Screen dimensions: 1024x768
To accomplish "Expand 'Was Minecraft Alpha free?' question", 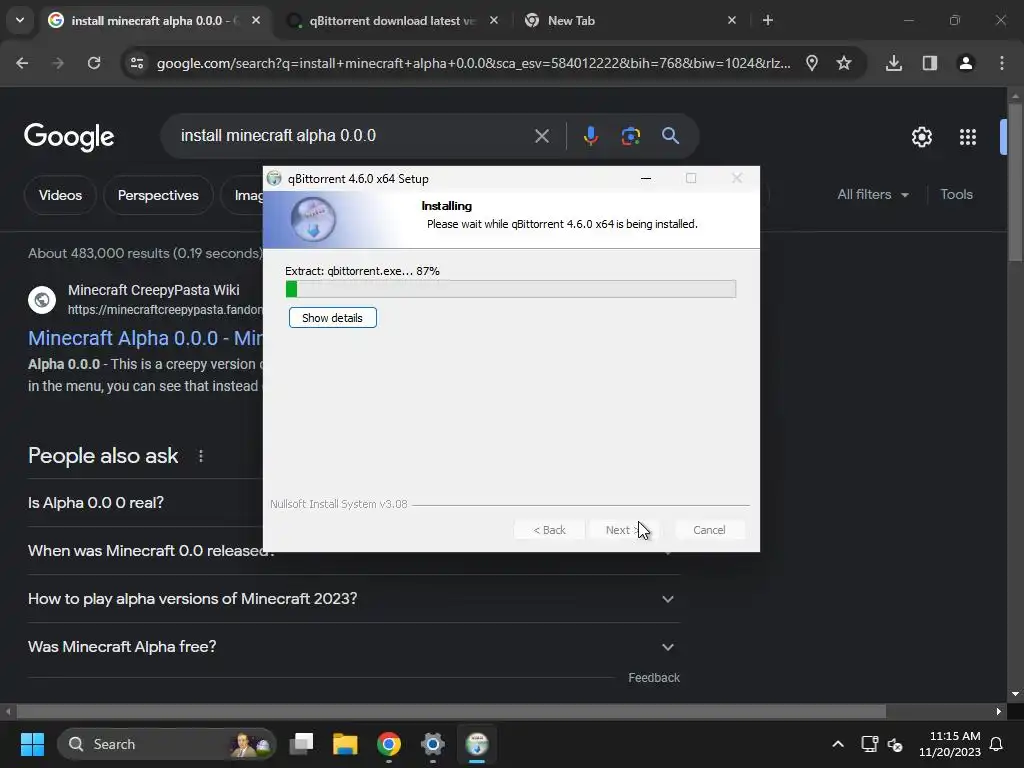I will pyautogui.click(x=354, y=647).
